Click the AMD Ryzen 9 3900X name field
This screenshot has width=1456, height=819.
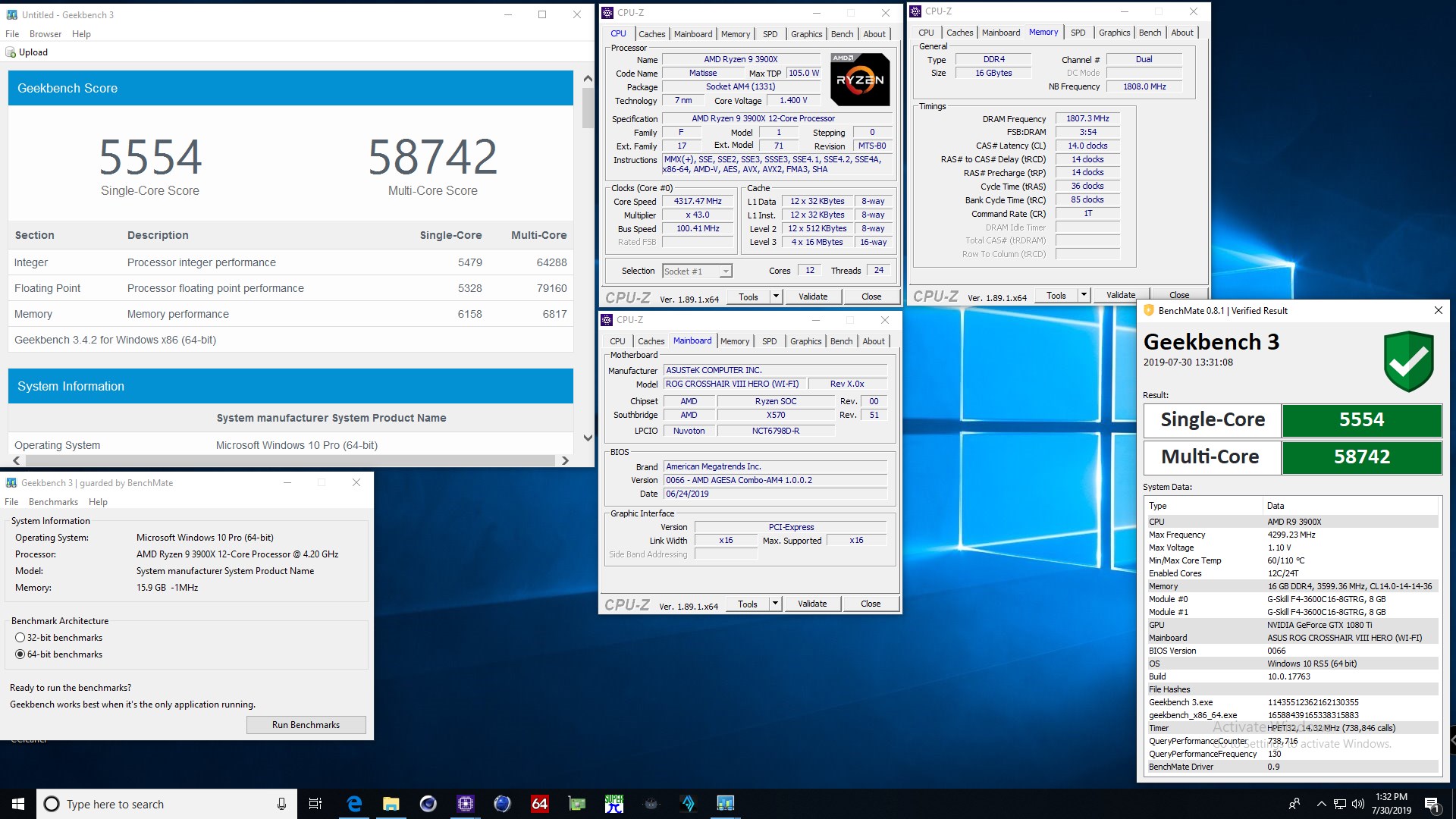[x=741, y=59]
